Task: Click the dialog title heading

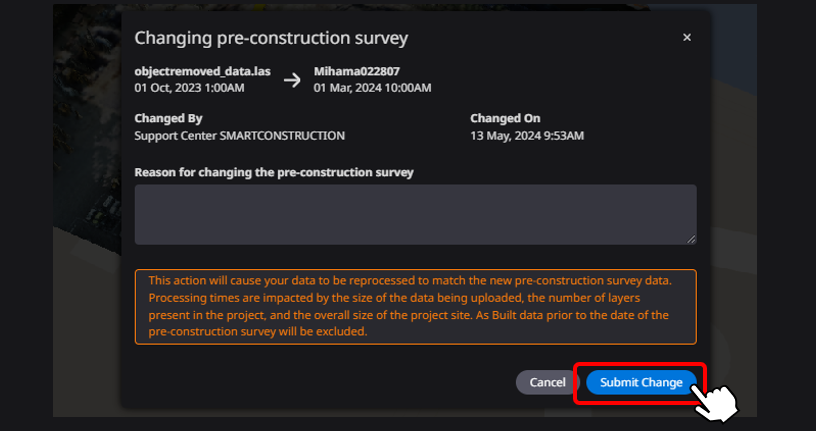Action: tap(271, 38)
